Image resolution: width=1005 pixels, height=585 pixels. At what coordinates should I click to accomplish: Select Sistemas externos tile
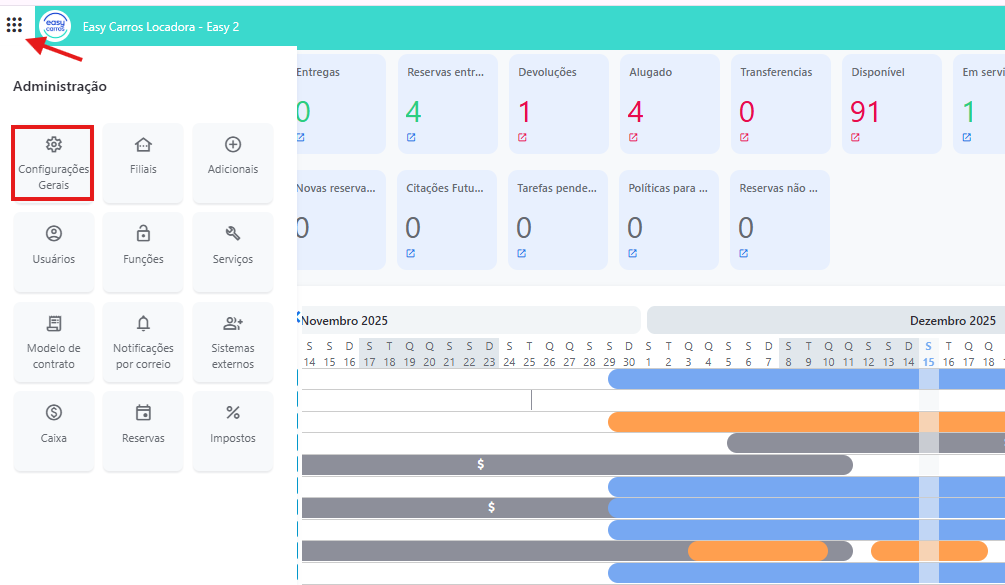(x=233, y=342)
